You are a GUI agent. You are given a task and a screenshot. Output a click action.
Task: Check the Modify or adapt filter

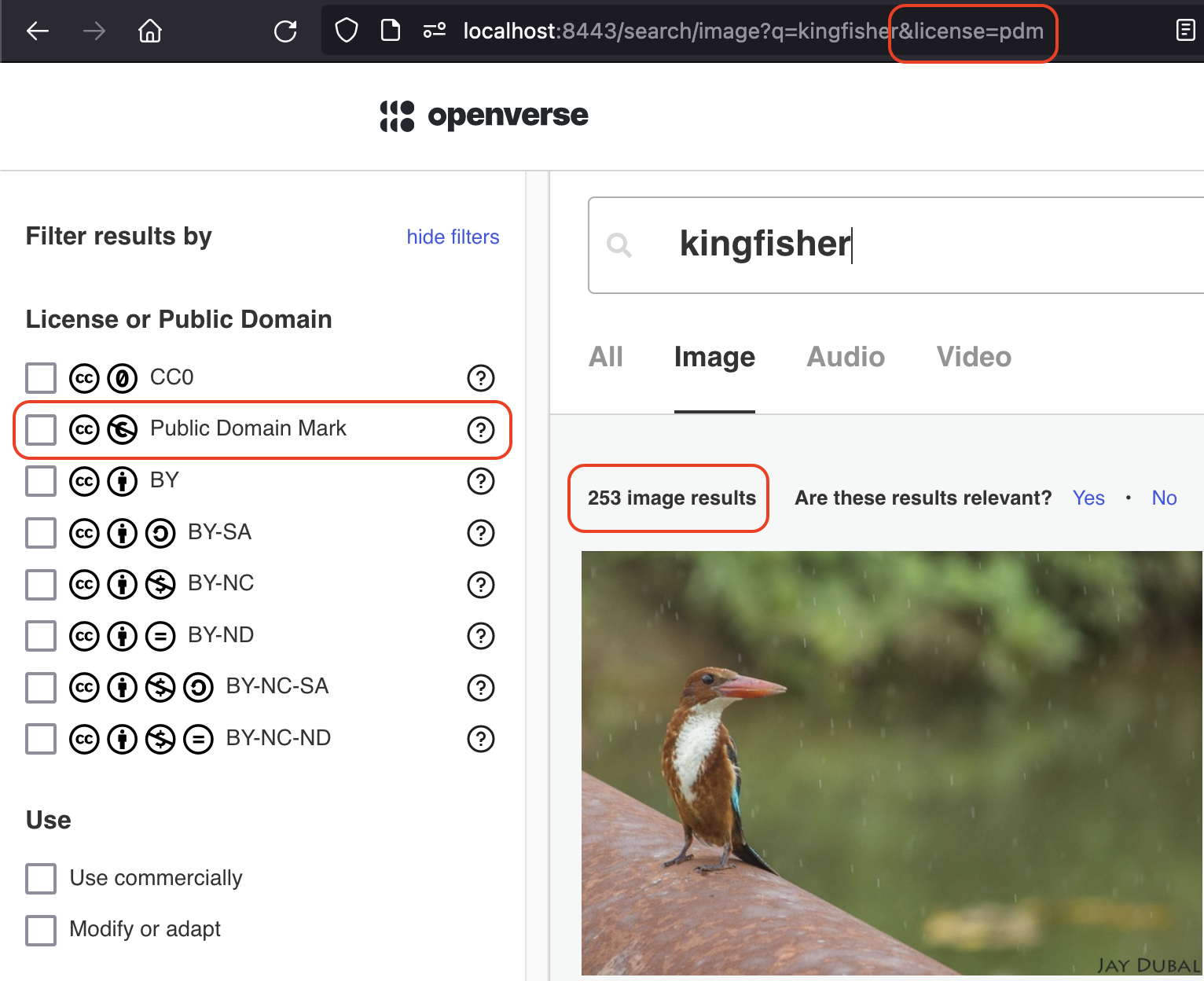click(40, 931)
